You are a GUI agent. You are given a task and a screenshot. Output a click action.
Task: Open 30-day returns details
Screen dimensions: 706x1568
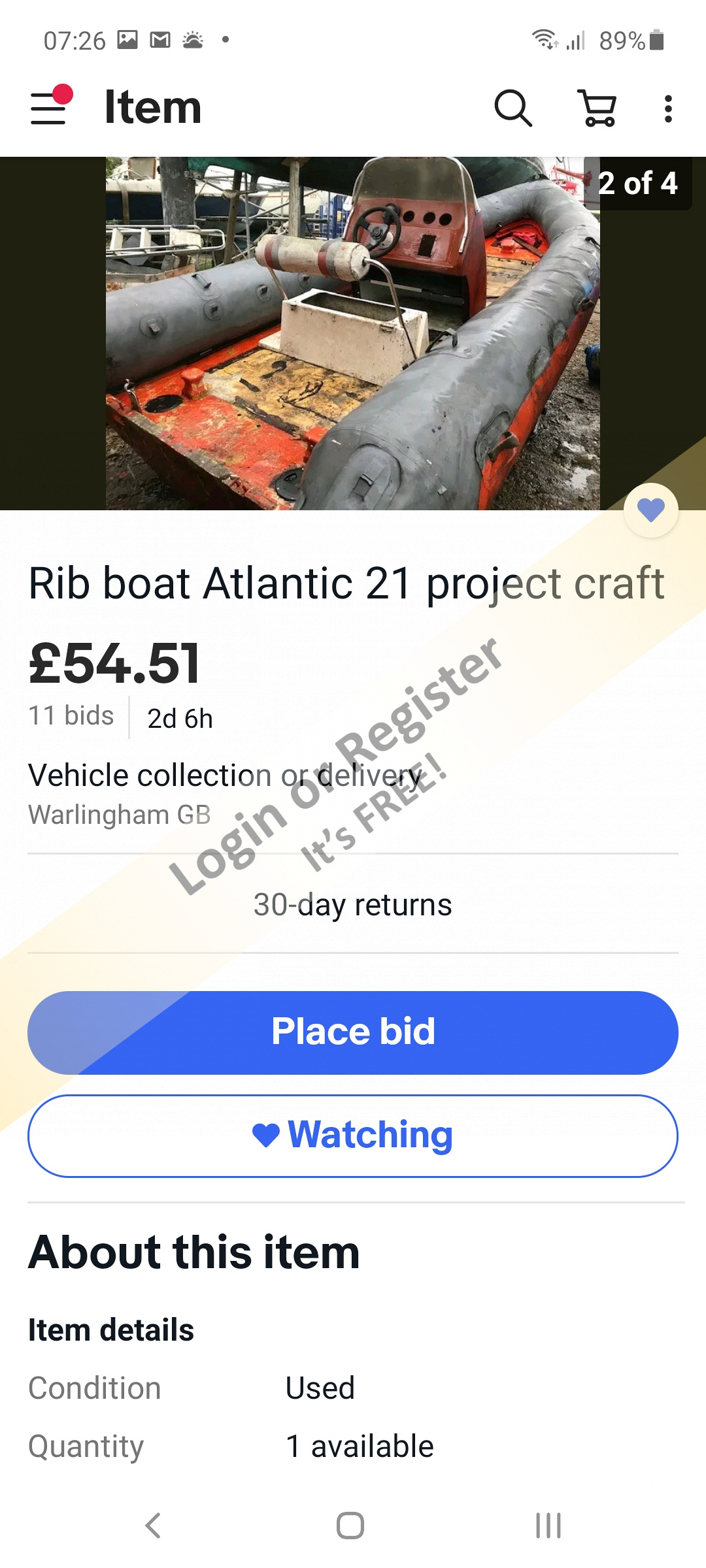pyautogui.click(x=353, y=905)
